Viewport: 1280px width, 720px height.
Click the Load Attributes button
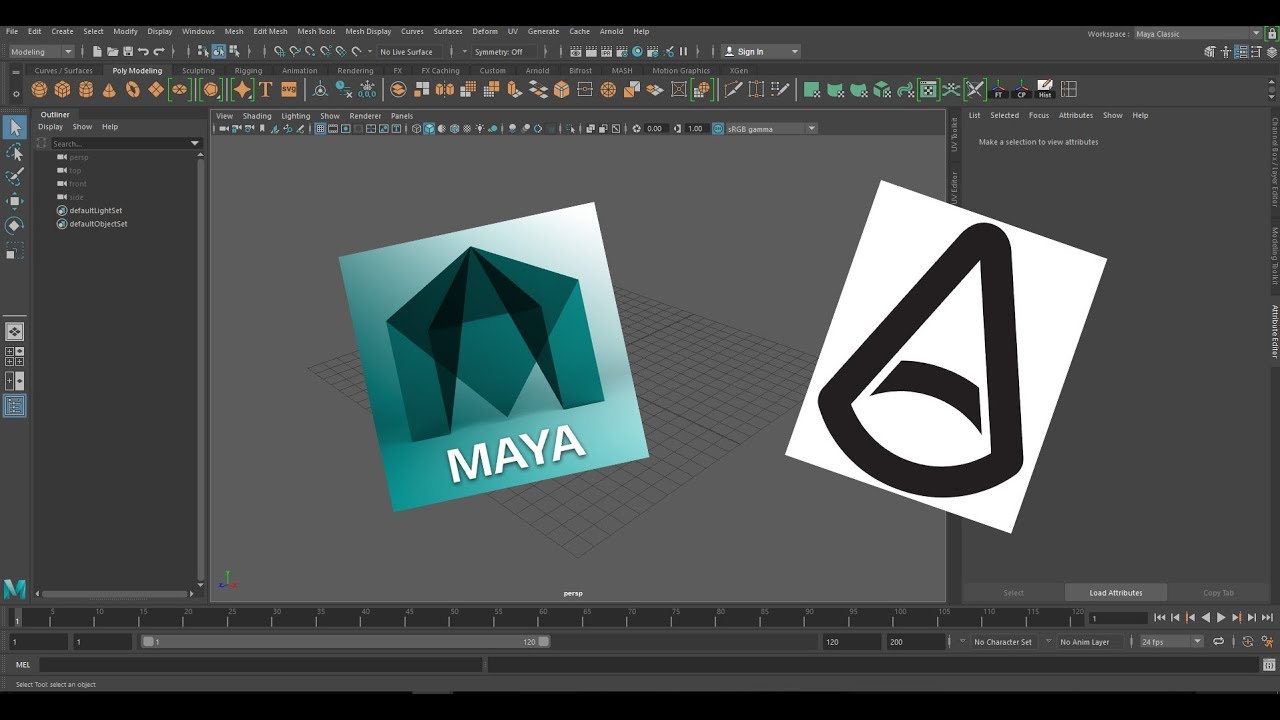tap(1116, 593)
